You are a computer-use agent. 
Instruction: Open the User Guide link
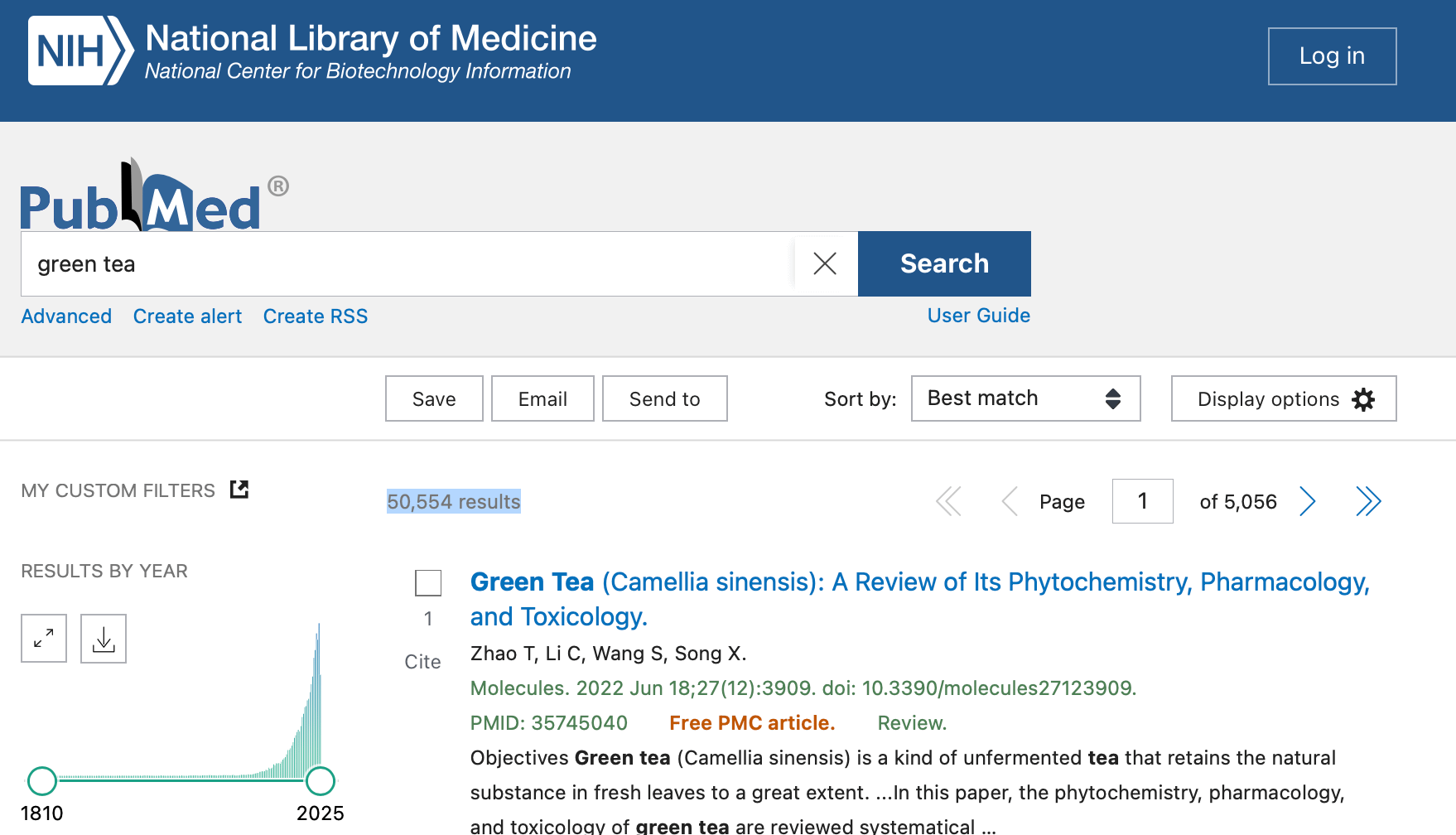(x=979, y=316)
